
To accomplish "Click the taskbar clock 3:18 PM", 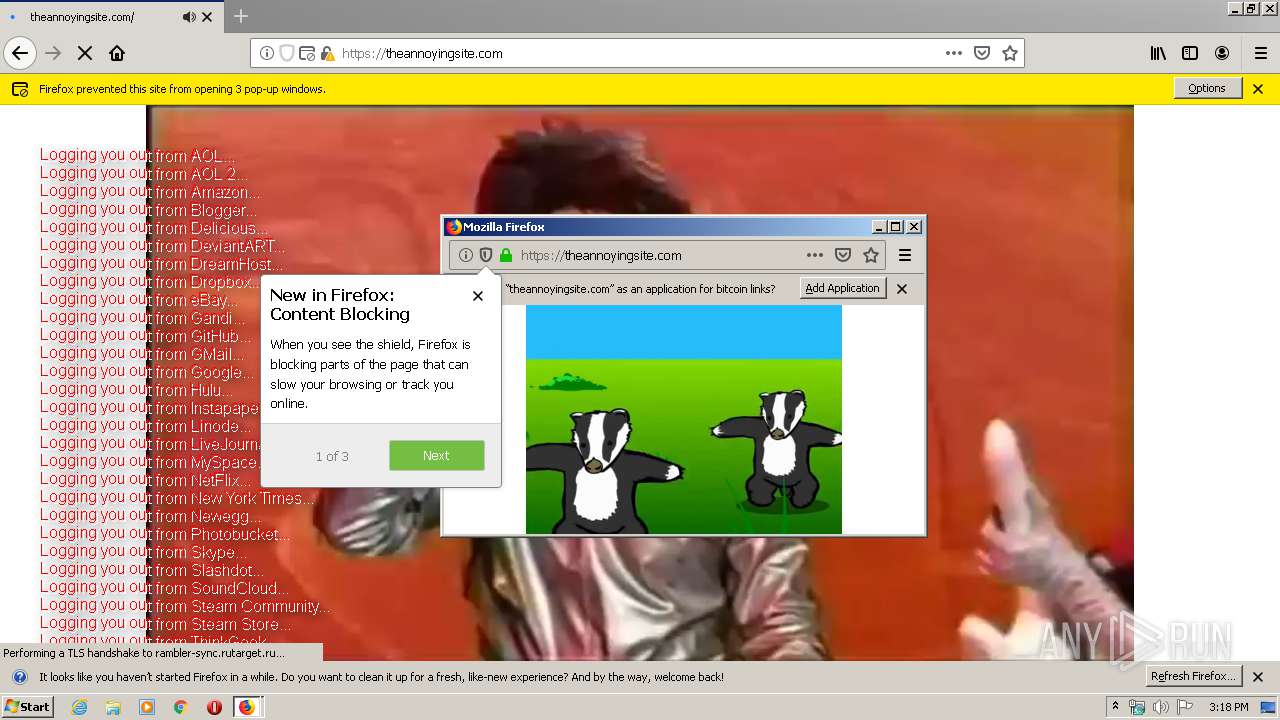I will click(x=1229, y=707).
